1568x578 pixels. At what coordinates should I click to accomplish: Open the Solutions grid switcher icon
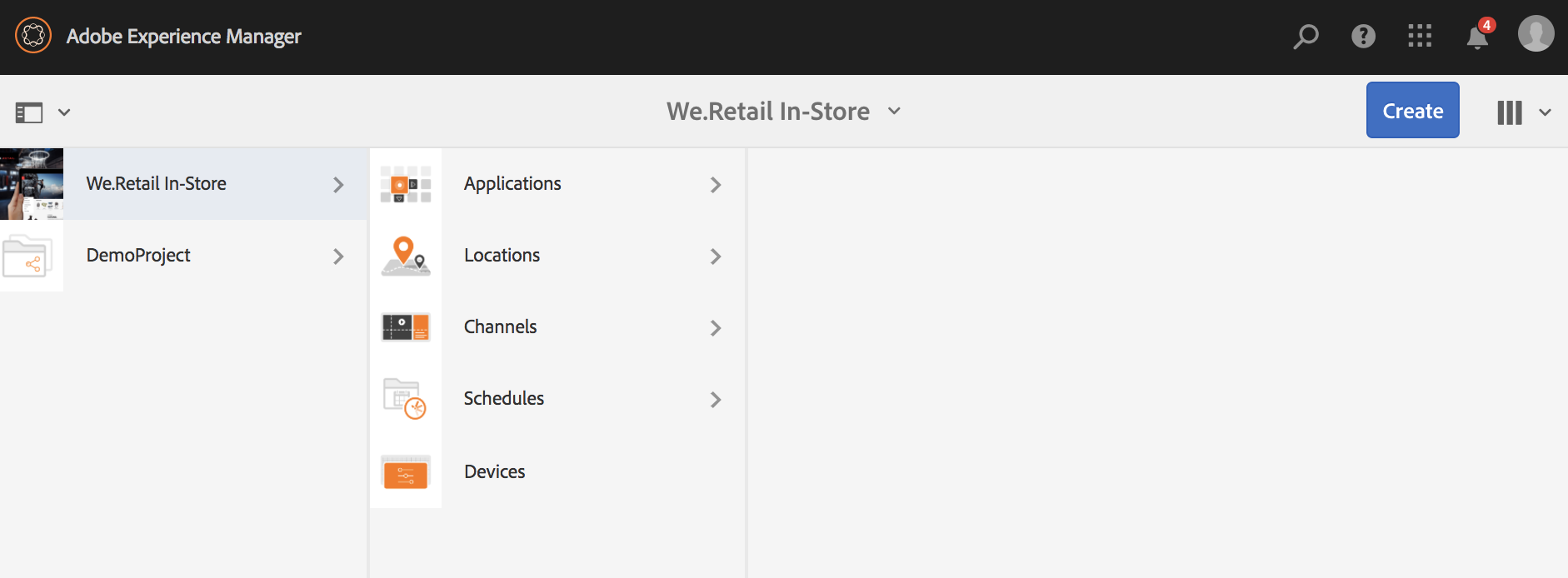(1420, 36)
